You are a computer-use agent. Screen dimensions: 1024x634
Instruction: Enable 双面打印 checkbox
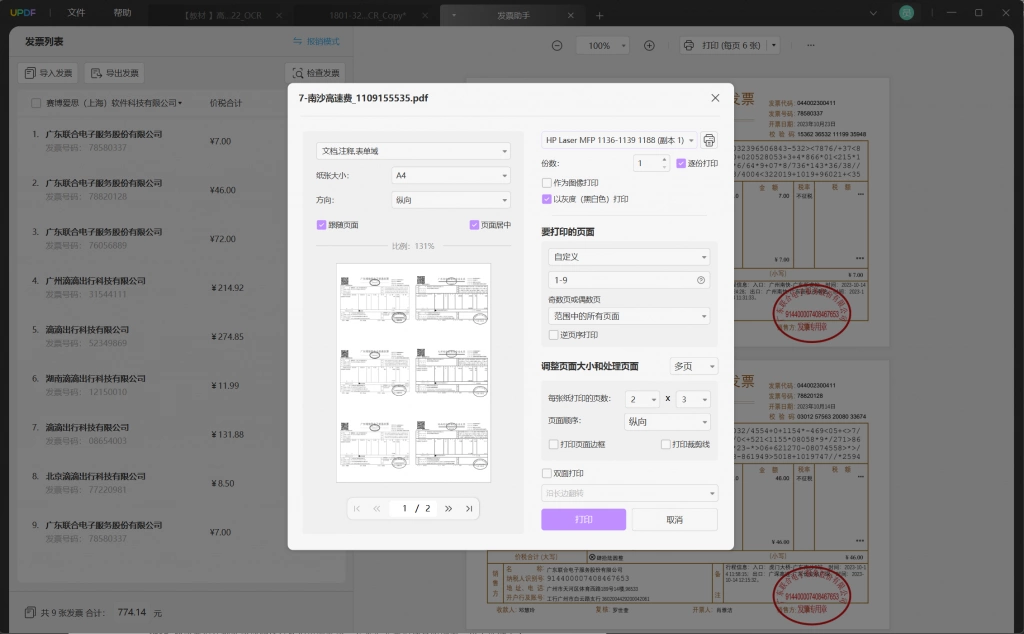pos(547,473)
